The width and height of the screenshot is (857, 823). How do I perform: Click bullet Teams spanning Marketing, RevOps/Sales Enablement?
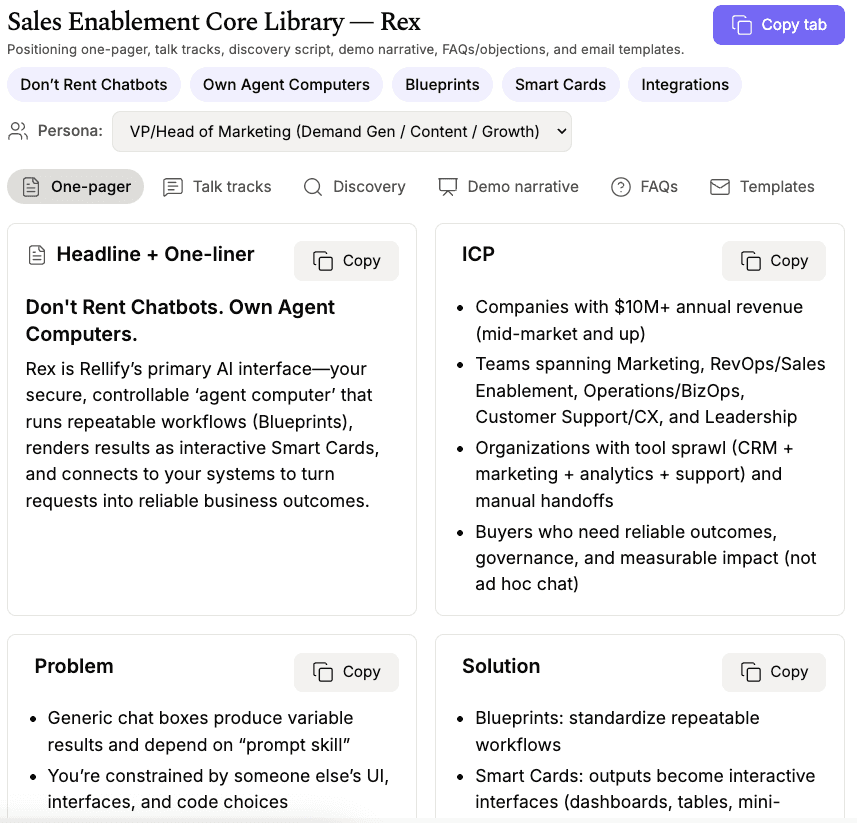click(x=650, y=390)
